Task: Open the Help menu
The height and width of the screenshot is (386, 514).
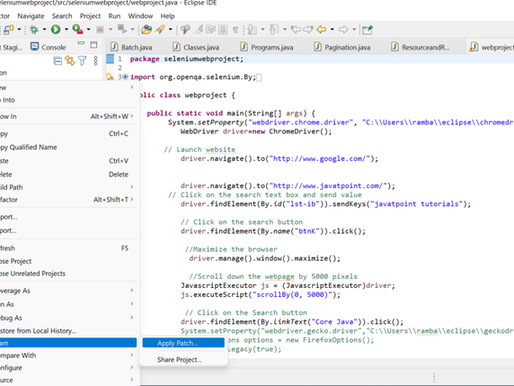Action: click(167, 16)
